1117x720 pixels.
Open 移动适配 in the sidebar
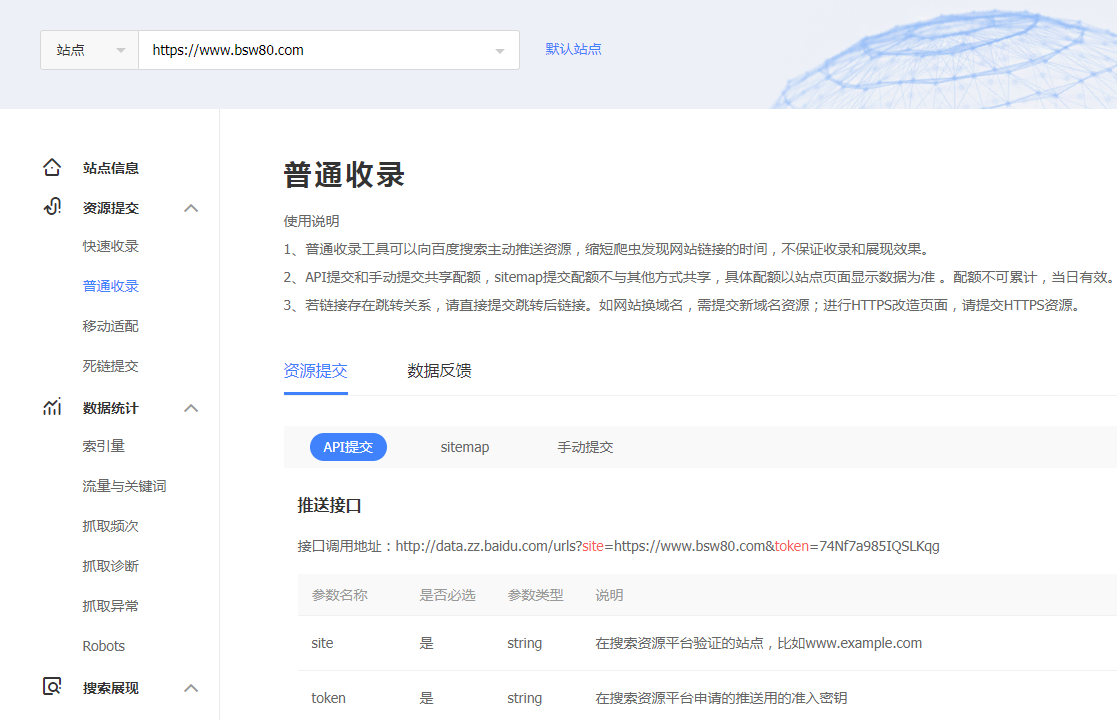tap(110, 326)
